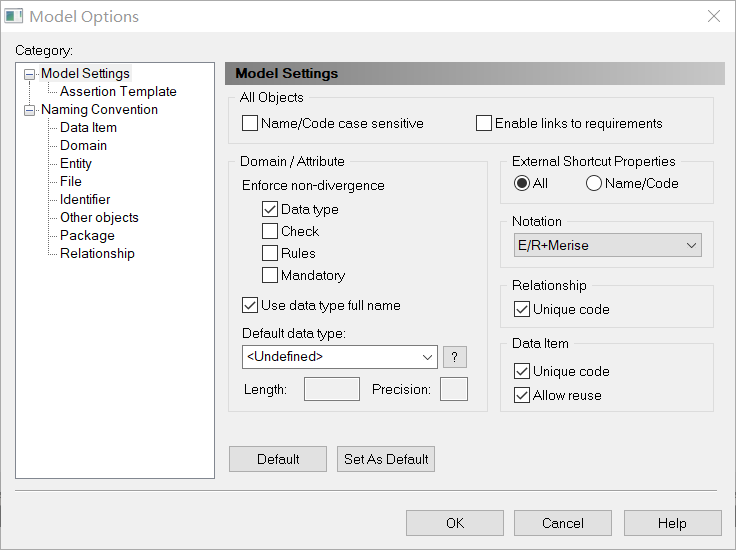The height and width of the screenshot is (550, 736).
Task: Close the Model Options dialog
Action: 714,16
